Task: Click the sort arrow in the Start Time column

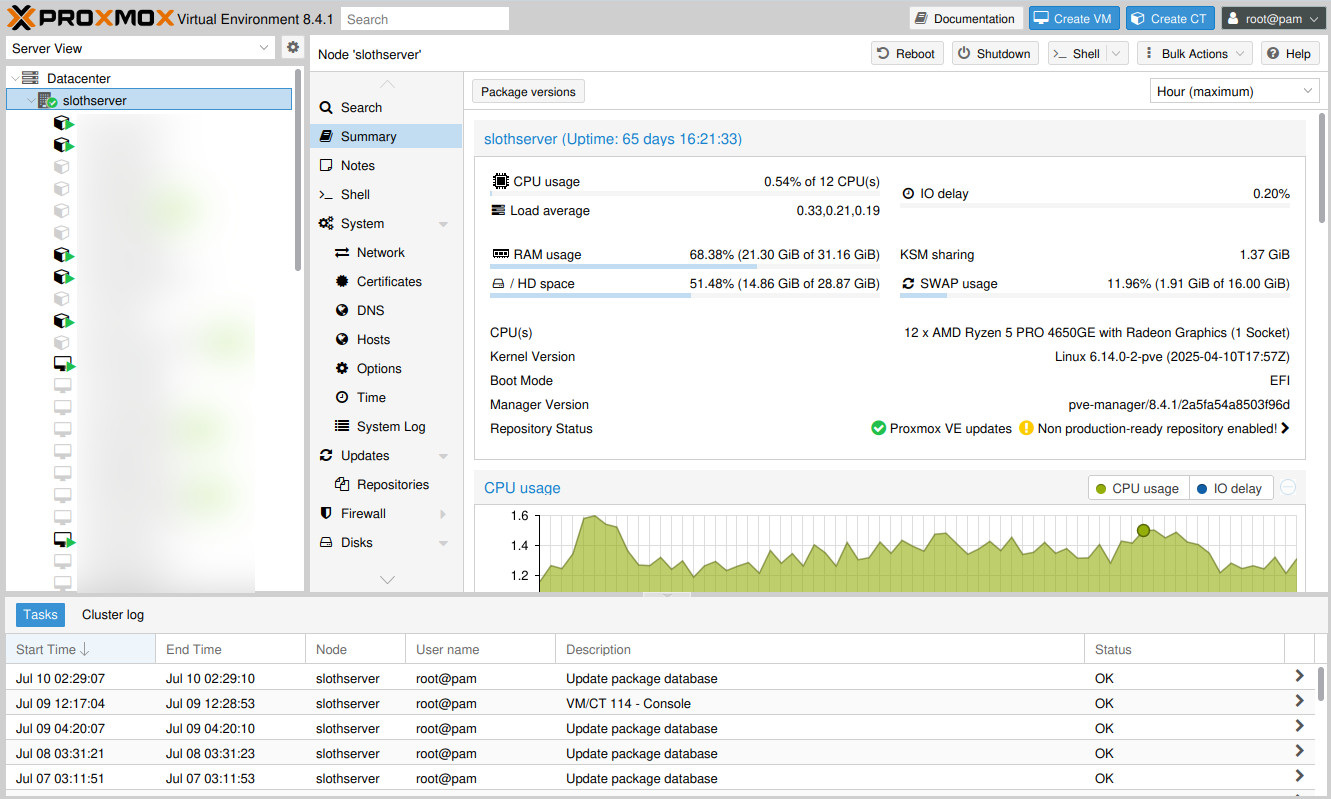Action: point(85,650)
